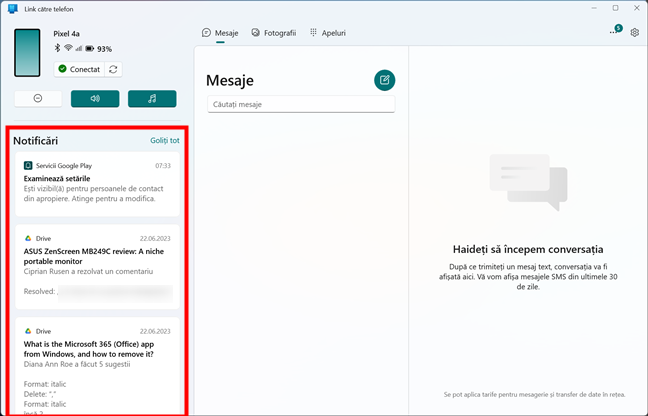Click the Bluetooth status icon
This screenshot has width=648, height=416.
tap(57, 48)
